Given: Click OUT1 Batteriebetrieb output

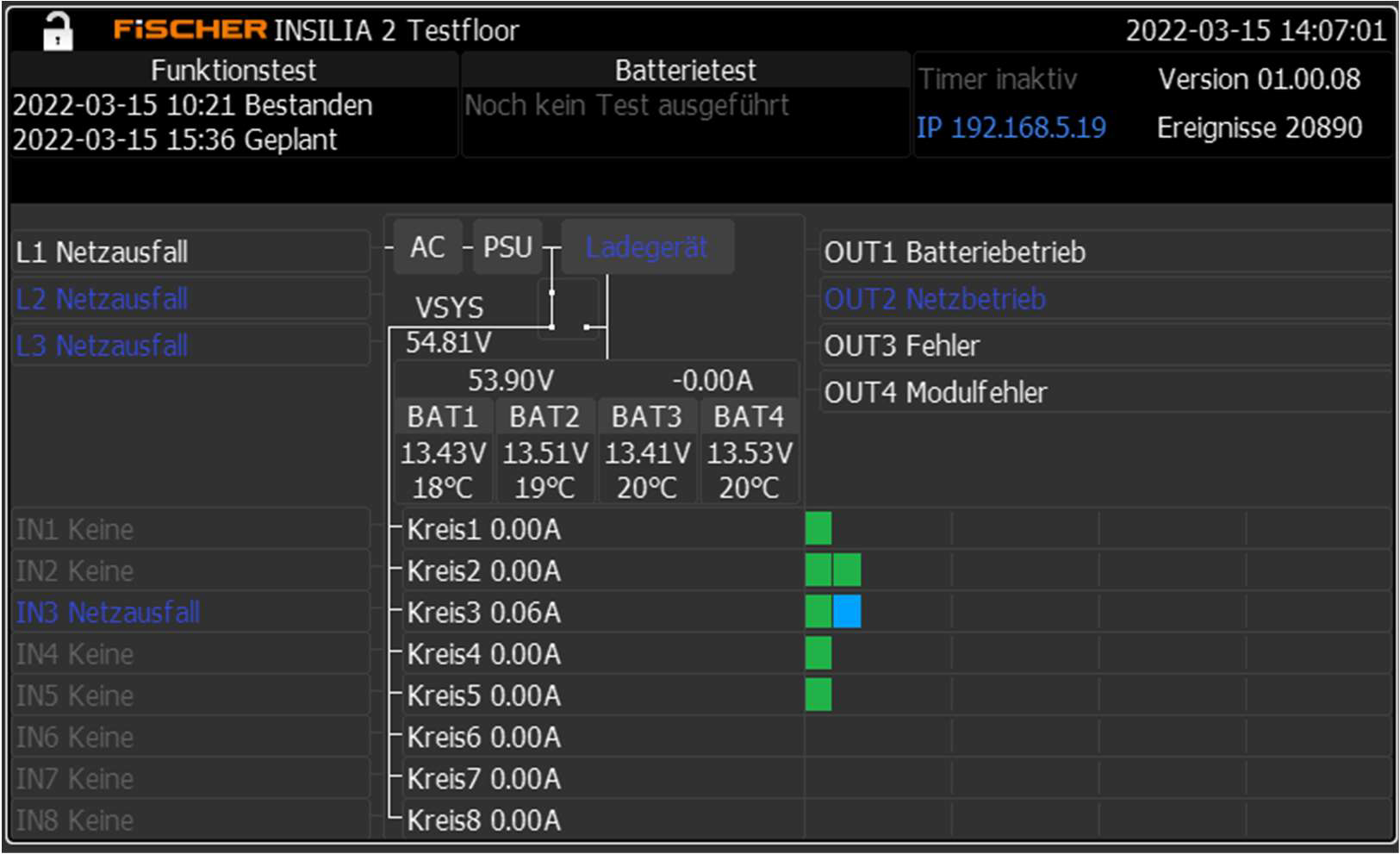Looking at the screenshot, I should [955, 252].
